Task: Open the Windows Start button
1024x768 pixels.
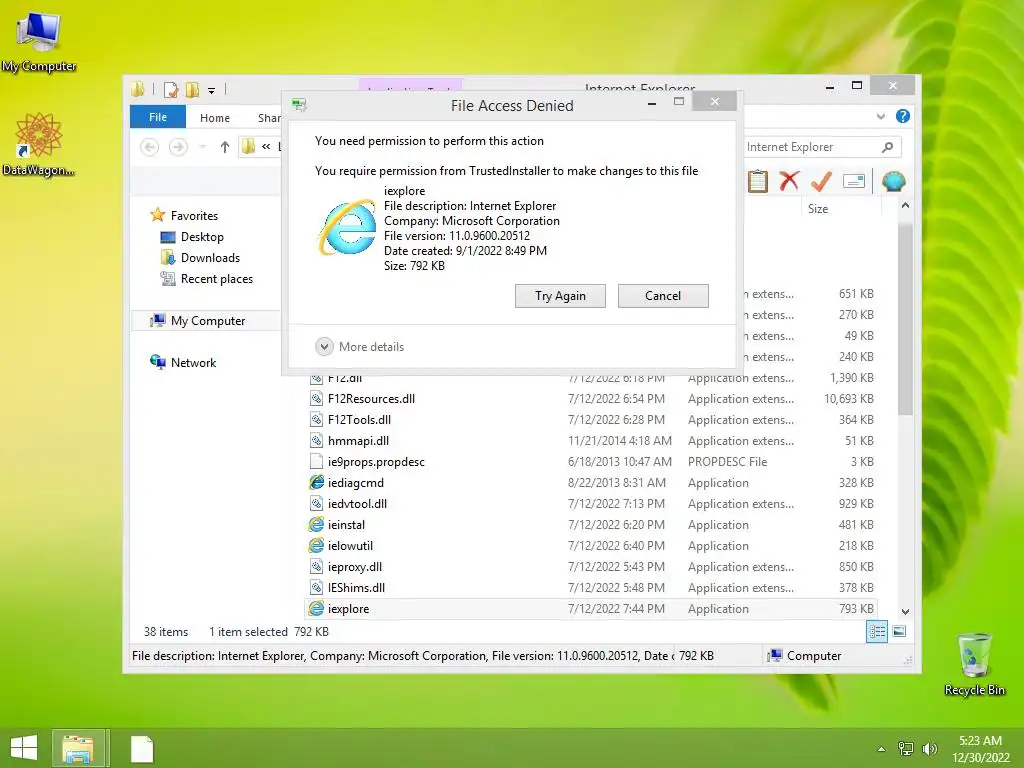Action: pos(24,748)
